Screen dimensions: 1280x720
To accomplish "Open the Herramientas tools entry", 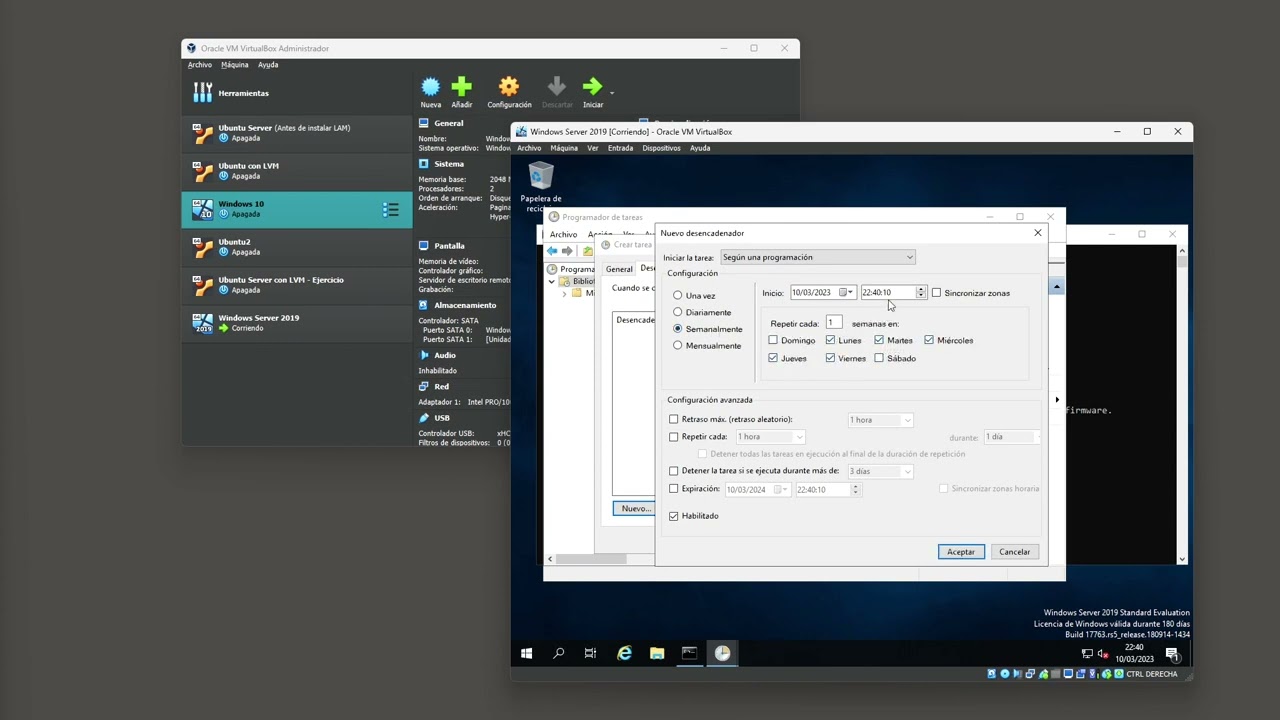I will 296,93.
